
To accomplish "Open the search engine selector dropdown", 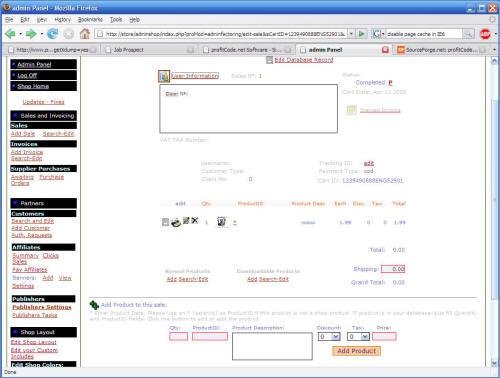I will tap(383, 34).
